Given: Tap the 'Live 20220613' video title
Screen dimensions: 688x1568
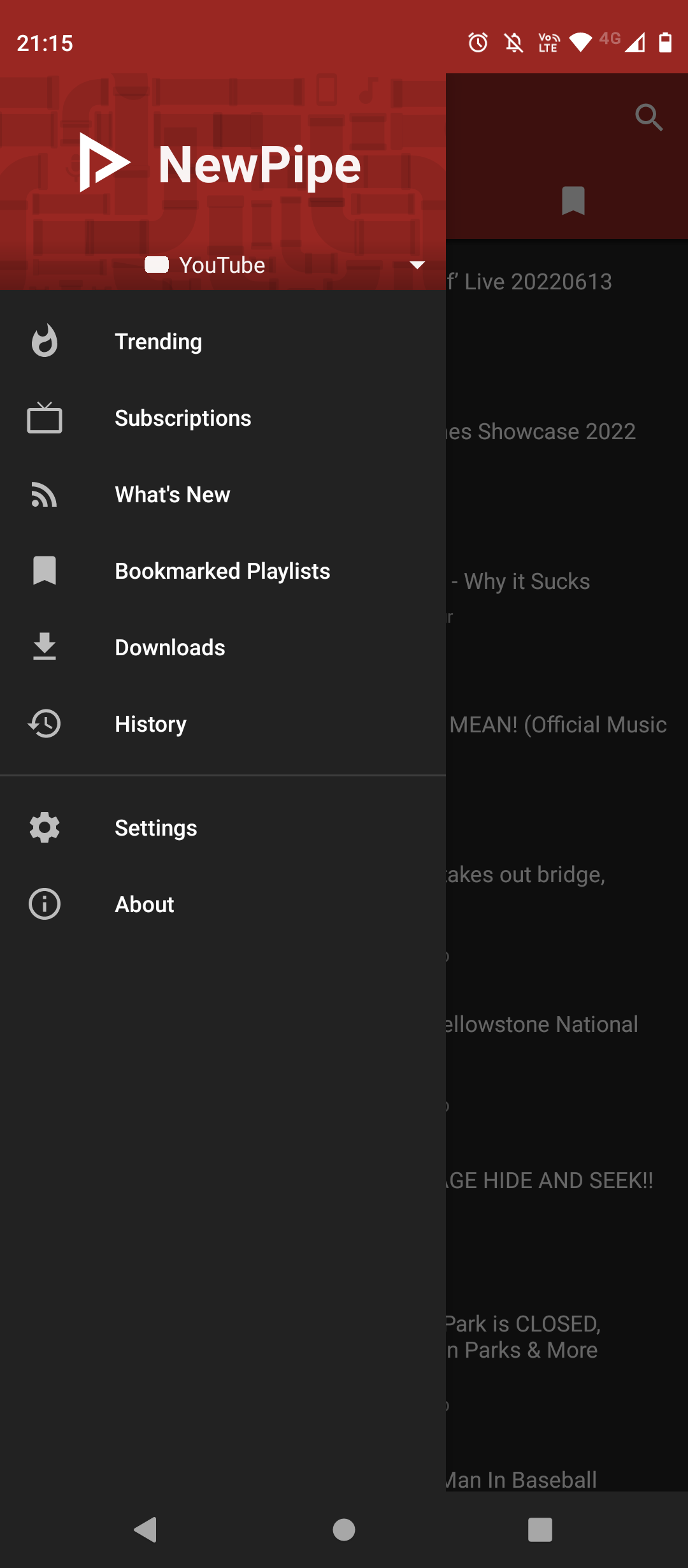Looking at the screenshot, I should pyautogui.click(x=529, y=282).
